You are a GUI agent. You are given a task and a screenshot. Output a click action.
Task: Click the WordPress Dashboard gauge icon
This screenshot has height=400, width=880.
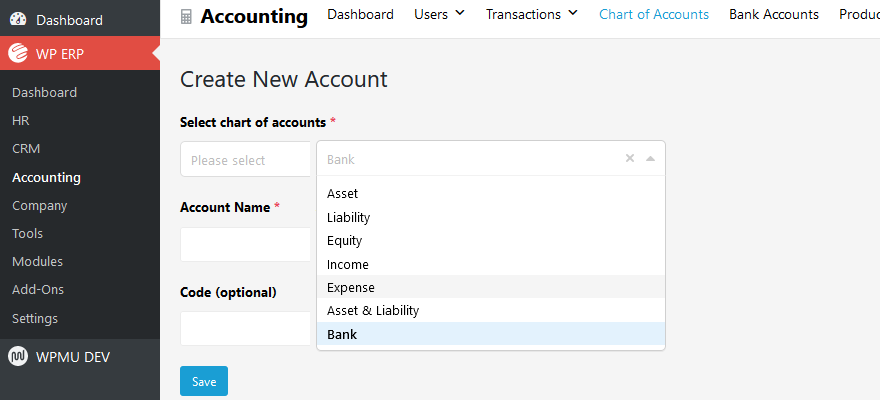click(18, 20)
